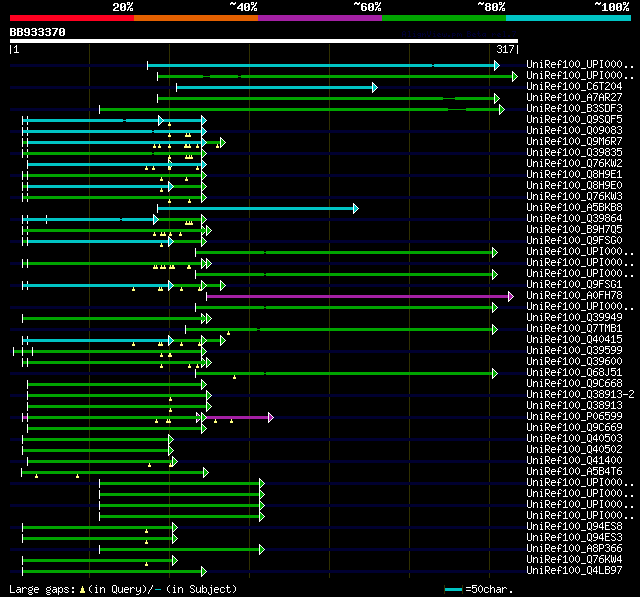Click the white BB933370 query sequence bar

point(264,41)
